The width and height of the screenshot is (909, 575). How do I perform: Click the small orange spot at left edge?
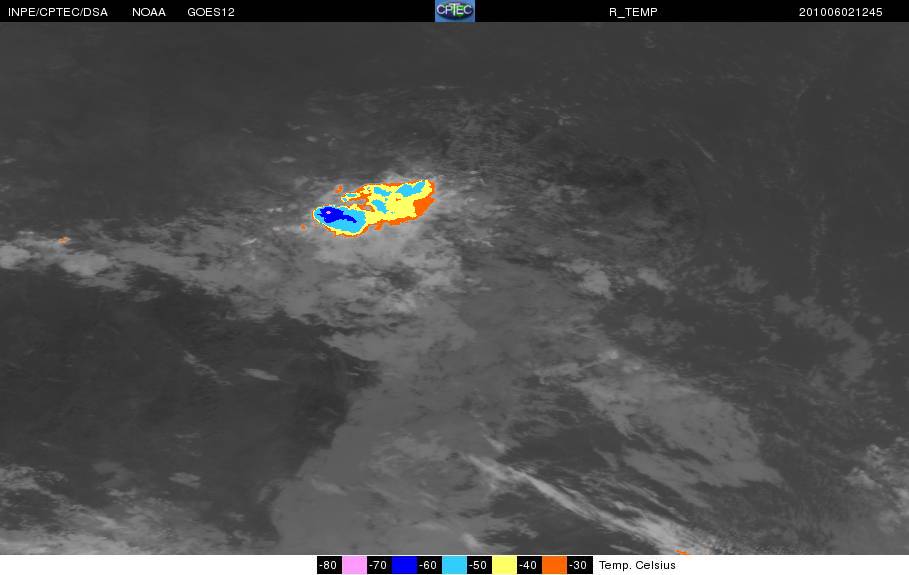pos(64,240)
